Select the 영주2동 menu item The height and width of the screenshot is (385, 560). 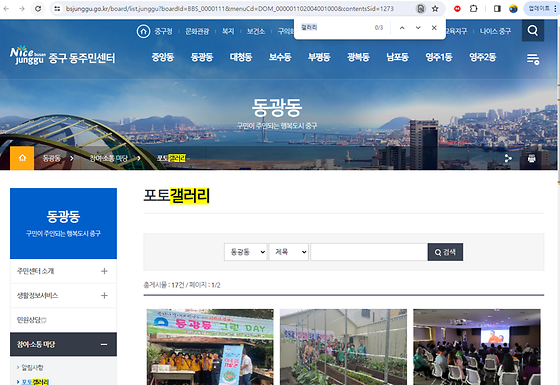coord(482,57)
